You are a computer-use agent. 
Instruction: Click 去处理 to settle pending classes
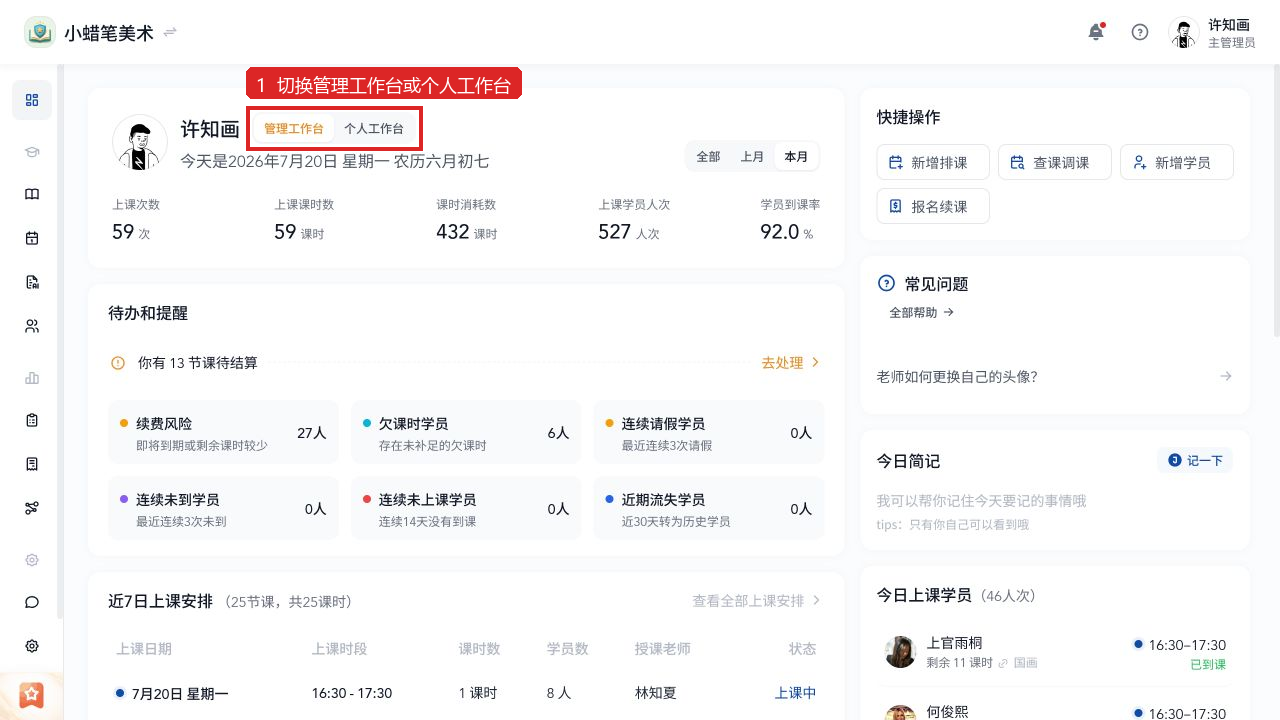[x=790, y=363]
